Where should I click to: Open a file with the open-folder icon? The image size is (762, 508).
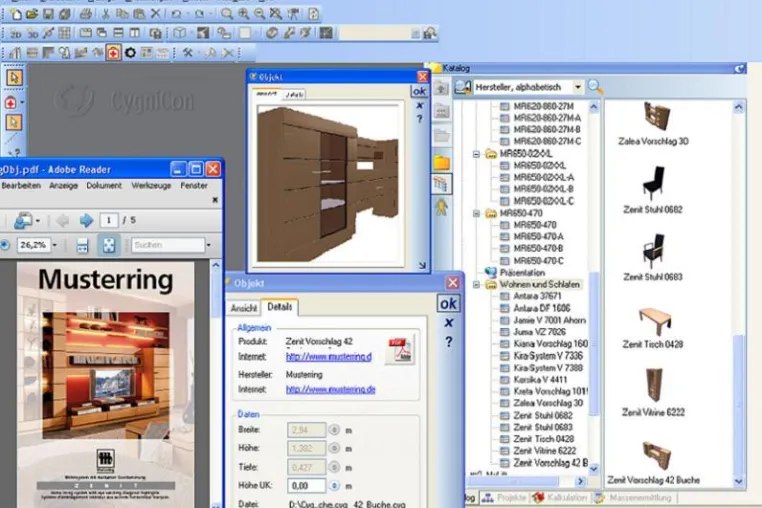point(32,14)
